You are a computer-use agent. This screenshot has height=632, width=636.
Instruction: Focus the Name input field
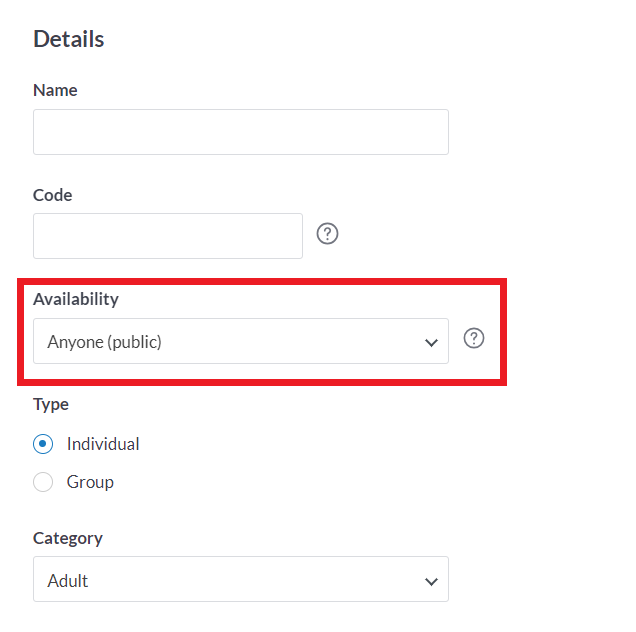pyautogui.click(x=240, y=132)
